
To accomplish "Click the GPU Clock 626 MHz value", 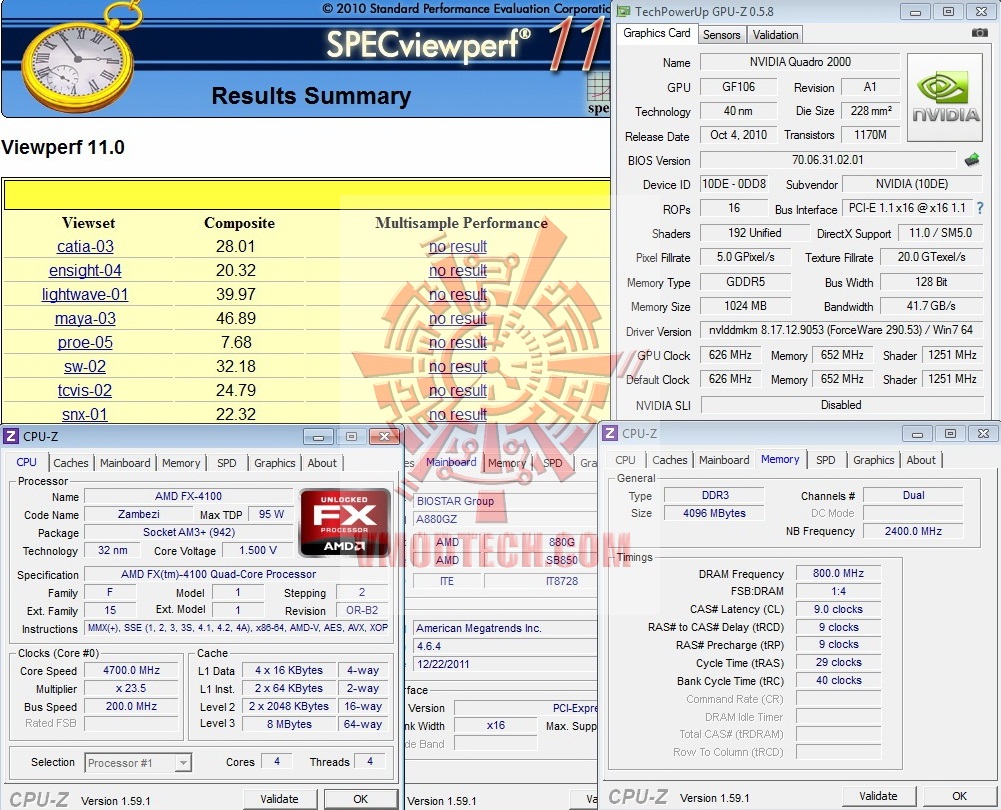I will (x=730, y=355).
